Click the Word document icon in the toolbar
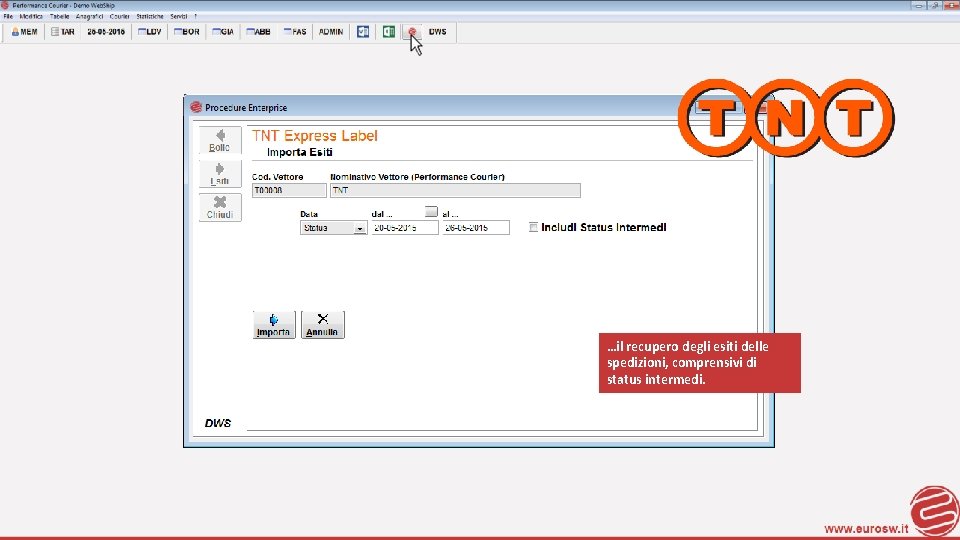This screenshot has width=960, height=540. (x=363, y=32)
